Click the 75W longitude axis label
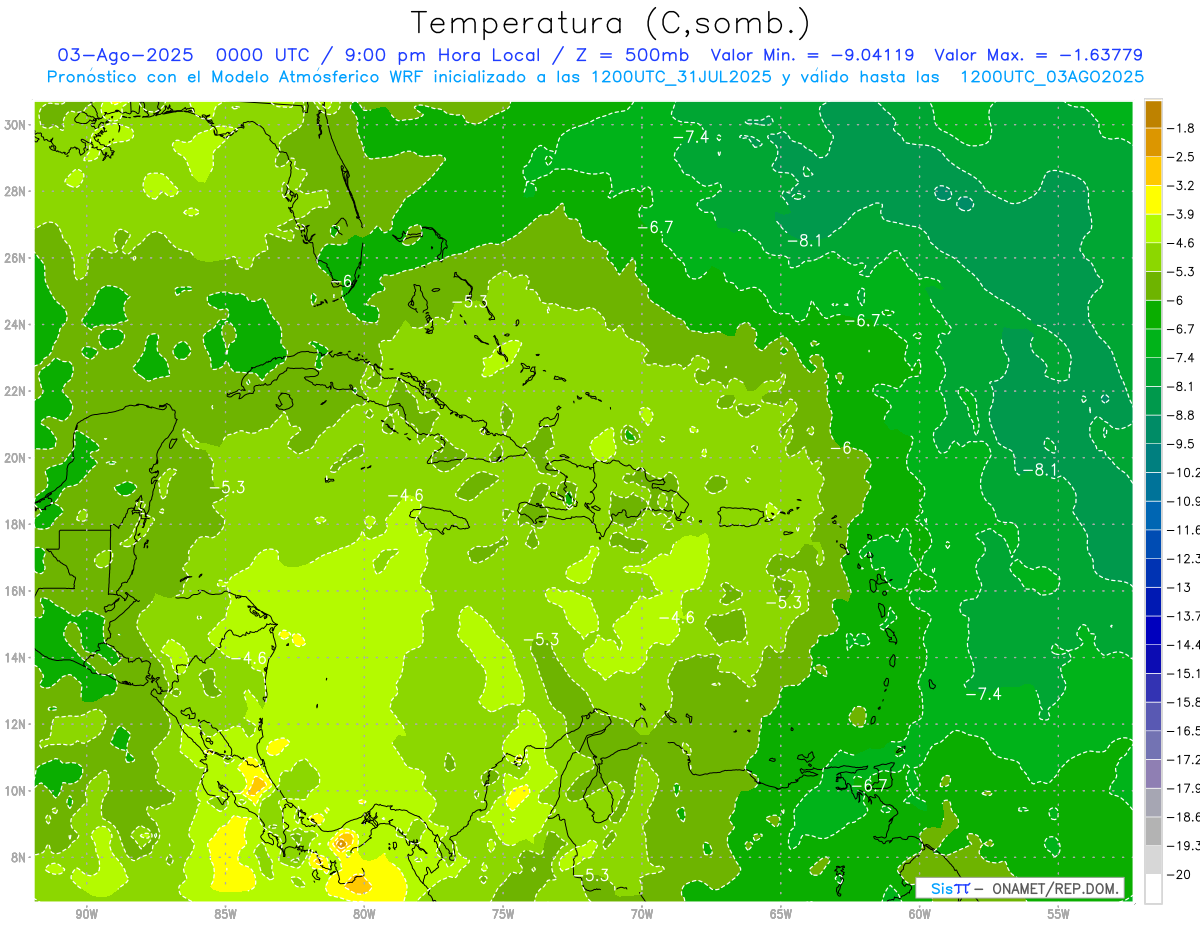This screenshot has width=1200, height=927. pyautogui.click(x=503, y=914)
